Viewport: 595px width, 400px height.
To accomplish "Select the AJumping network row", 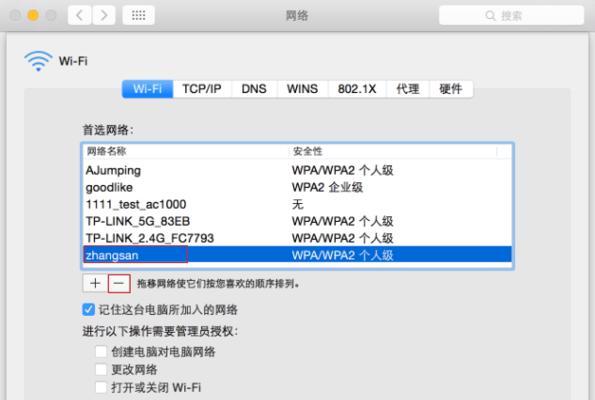I will pos(297,170).
